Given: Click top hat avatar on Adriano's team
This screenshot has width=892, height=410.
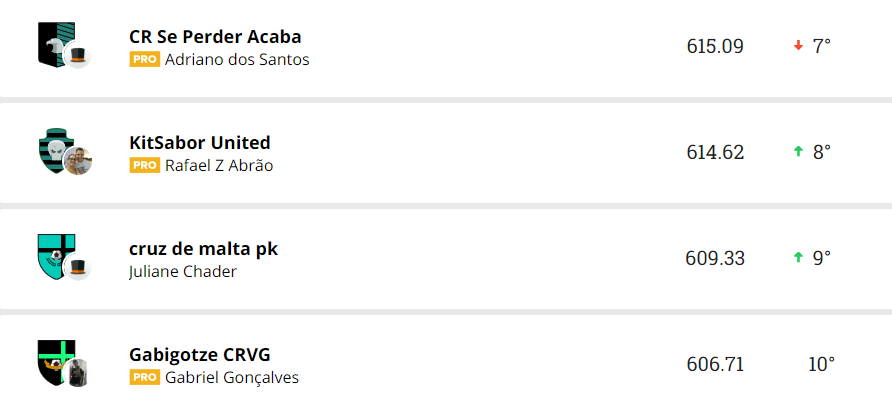Looking at the screenshot, I should 78,56.
